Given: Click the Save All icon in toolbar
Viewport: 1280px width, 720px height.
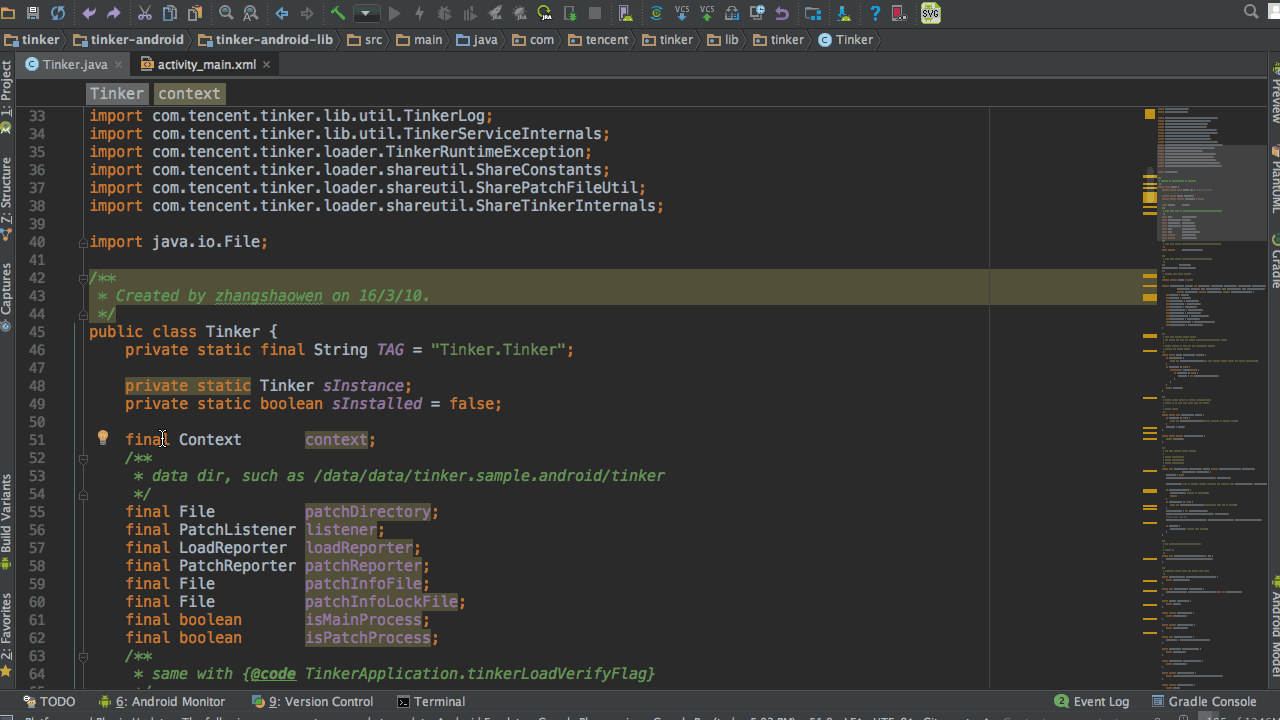Looking at the screenshot, I should (33, 13).
